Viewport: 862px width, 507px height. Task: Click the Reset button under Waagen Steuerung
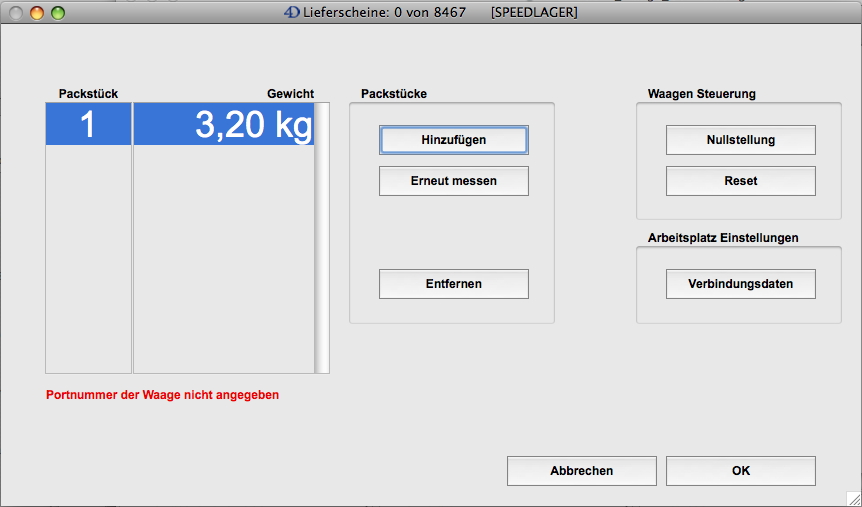(x=740, y=181)
